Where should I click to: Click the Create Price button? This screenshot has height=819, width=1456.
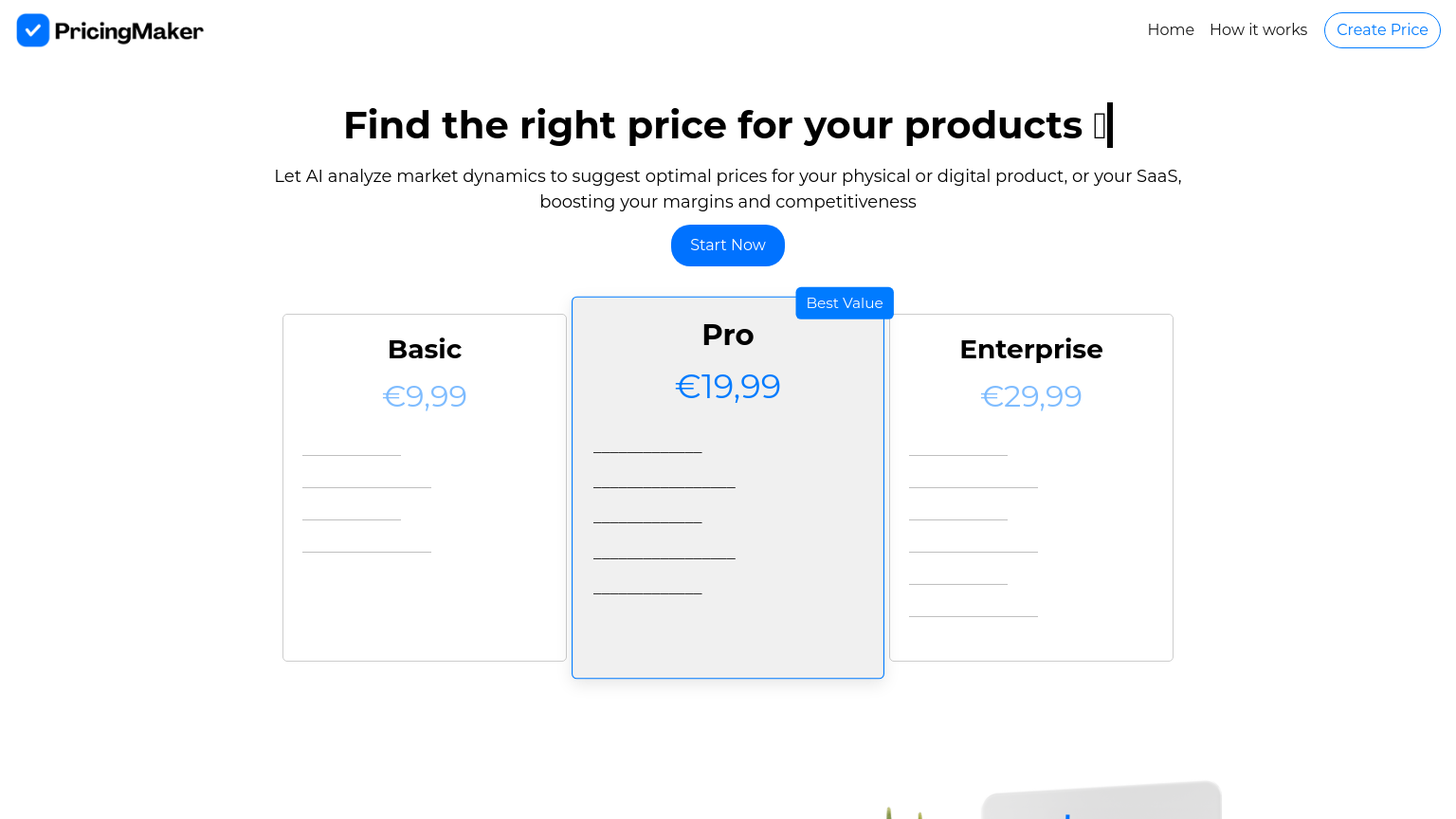pos(1382,29)
